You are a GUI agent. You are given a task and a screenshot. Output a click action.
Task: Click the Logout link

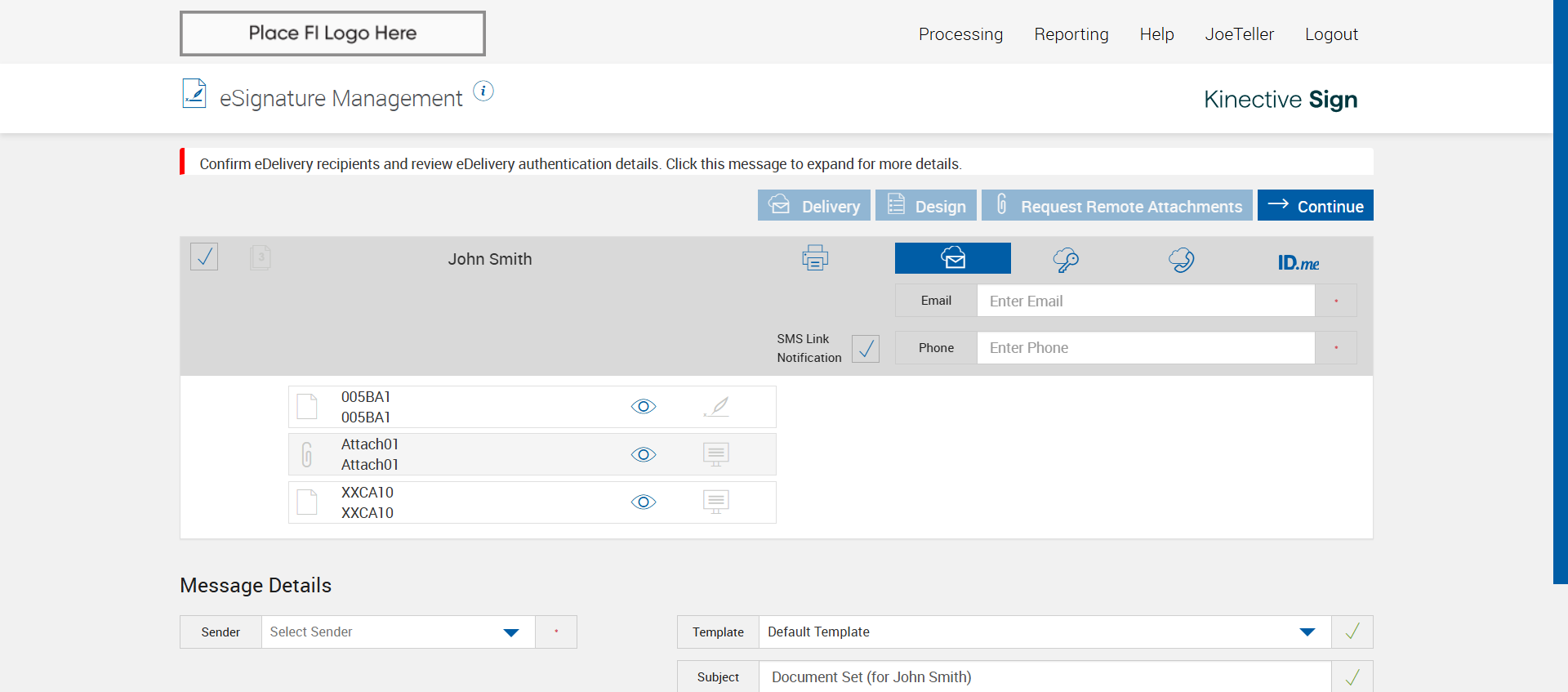1331,34
